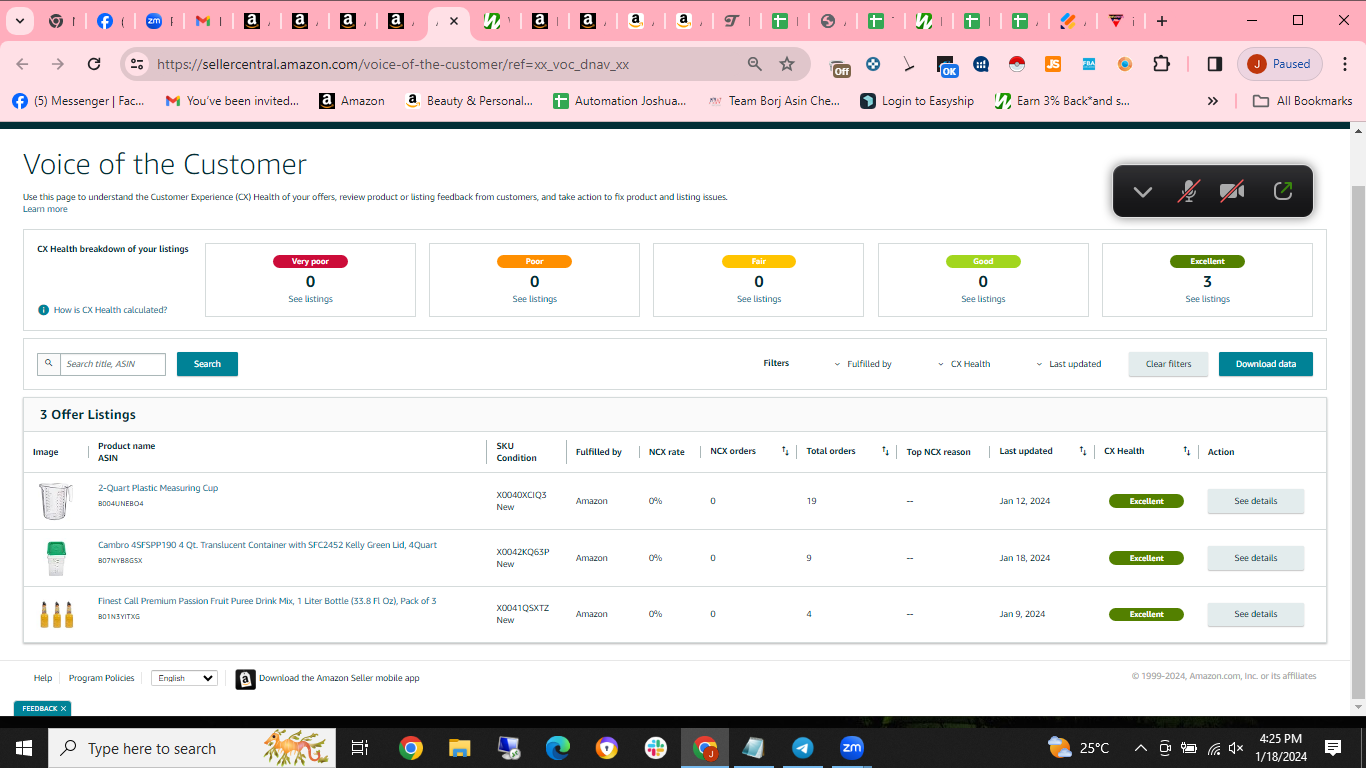1366x768 pixels.
Task: Open the Learn more link
Action: pyautogui.click(x=45, y=209)
